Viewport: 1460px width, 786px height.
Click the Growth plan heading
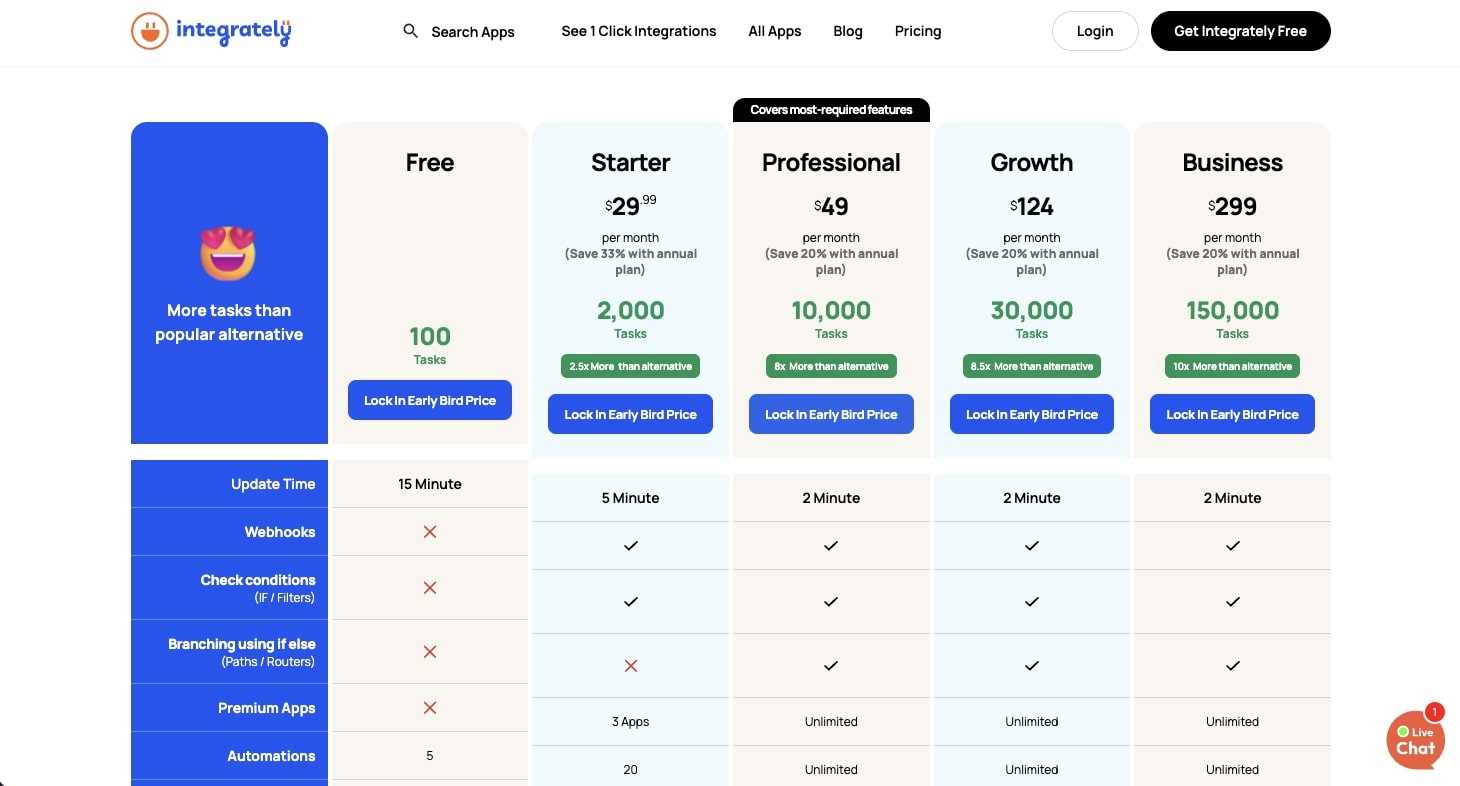(x=1032, y=162)
